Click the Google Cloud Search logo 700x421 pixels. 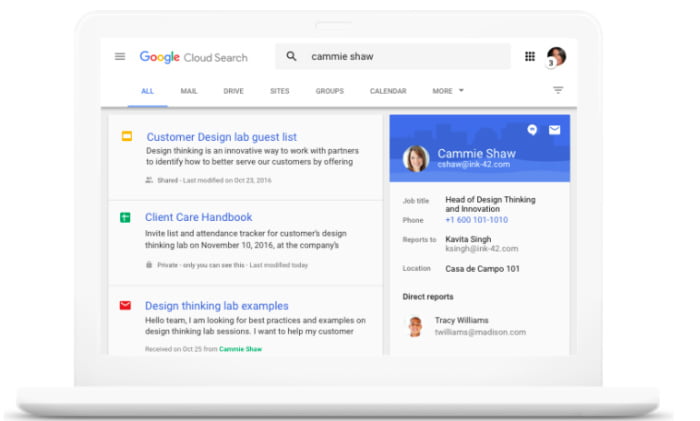193,57
